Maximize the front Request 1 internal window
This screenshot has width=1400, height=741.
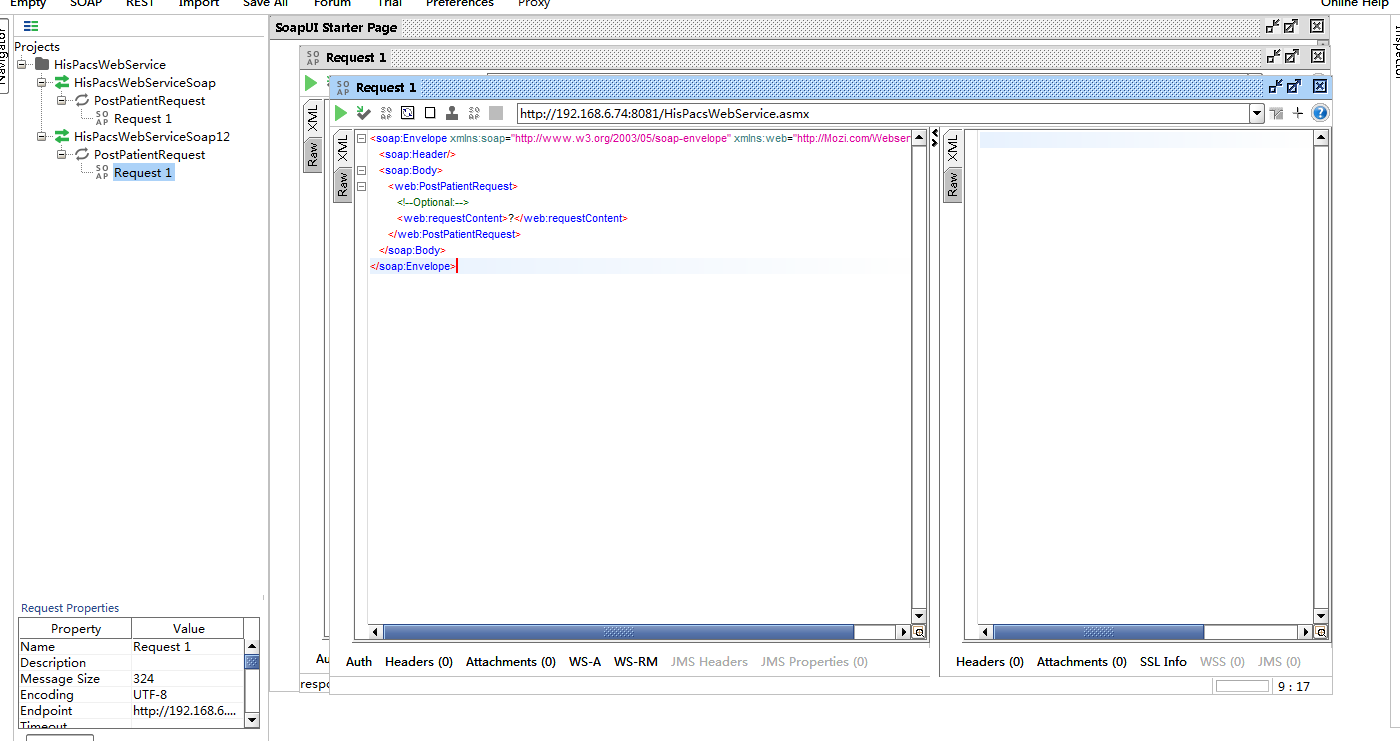[x=1293, y=87]
